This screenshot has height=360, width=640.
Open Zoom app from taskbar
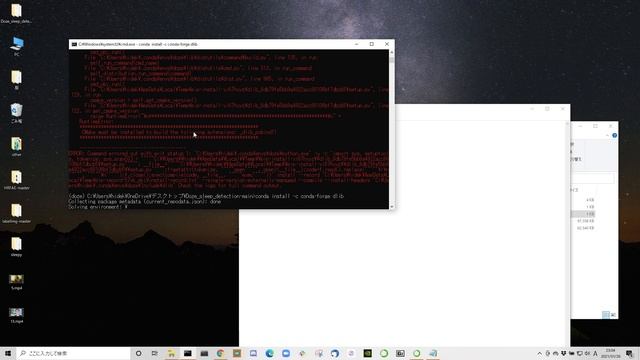[286, 353]
